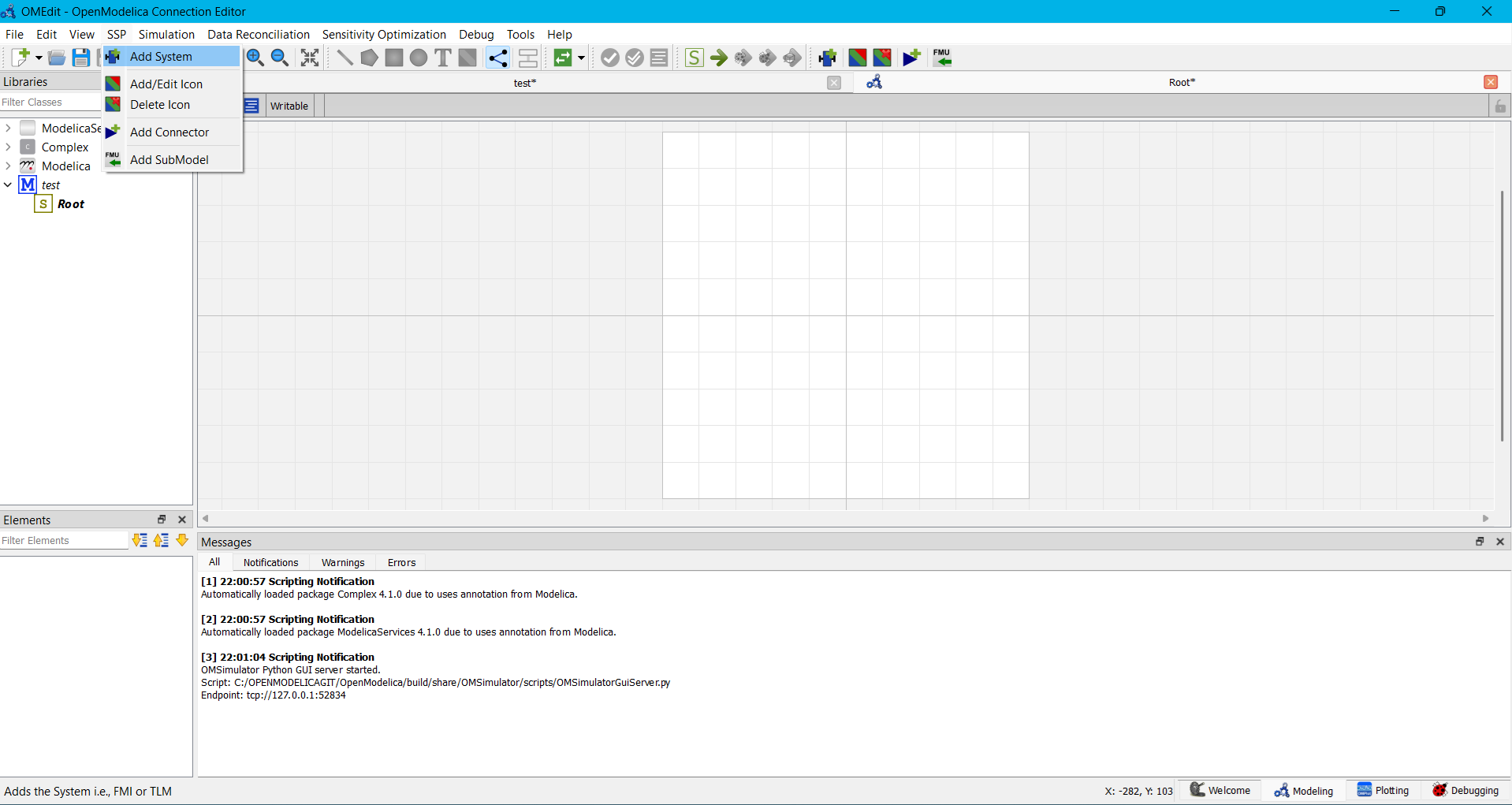Click the Filter Classes search field
Screen dimensions: 1512x805
[50, 102]
